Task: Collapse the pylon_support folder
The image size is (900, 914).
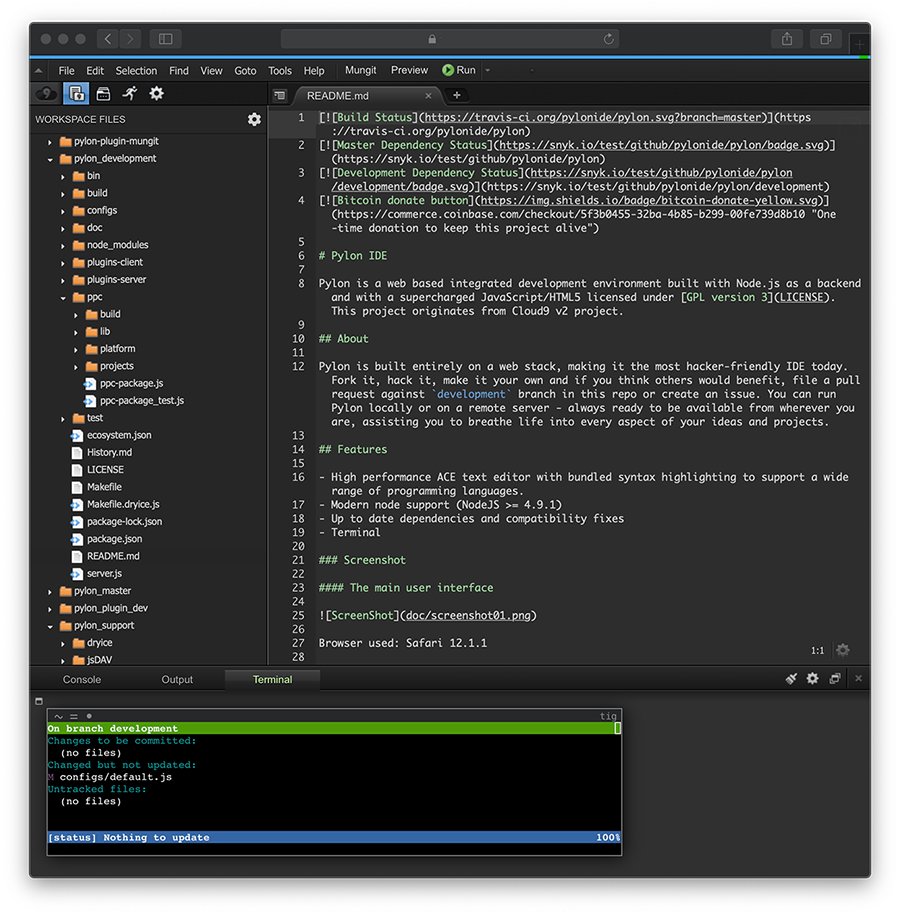Action: 50,627
